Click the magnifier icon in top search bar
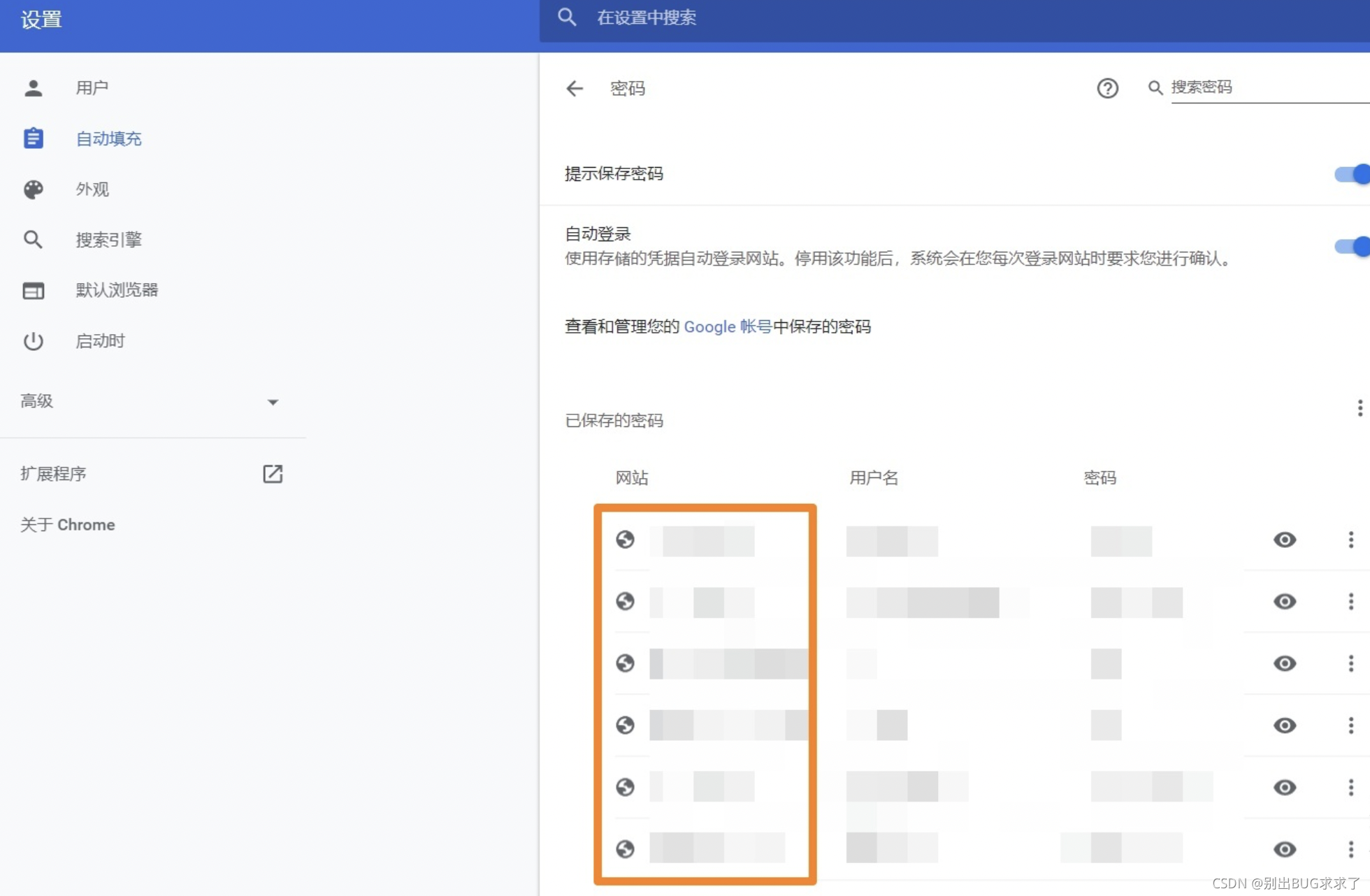 click(567, 17)
